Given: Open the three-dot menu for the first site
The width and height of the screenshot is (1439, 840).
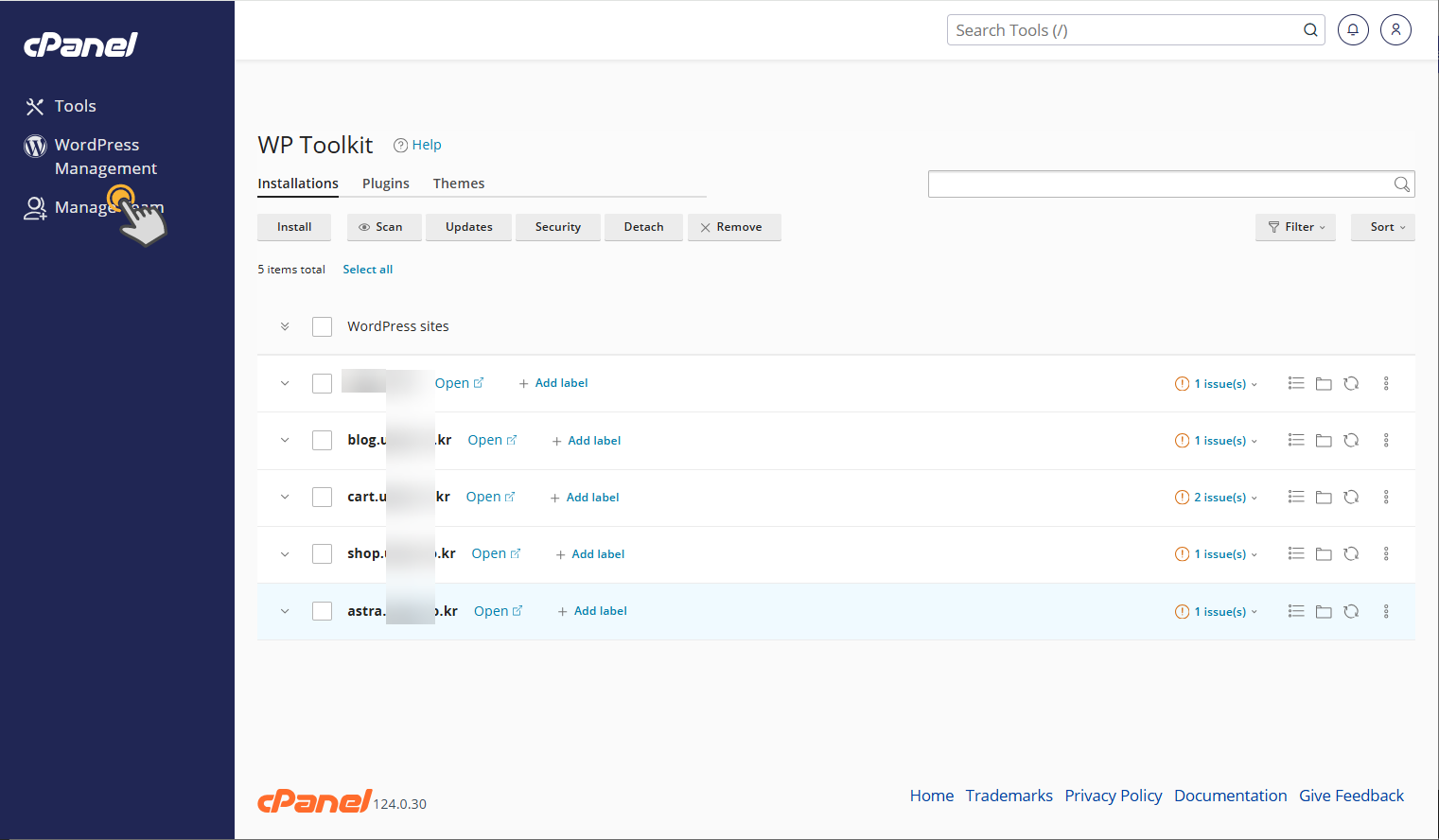Looking at the screenshot, I should coord(1386,383).
